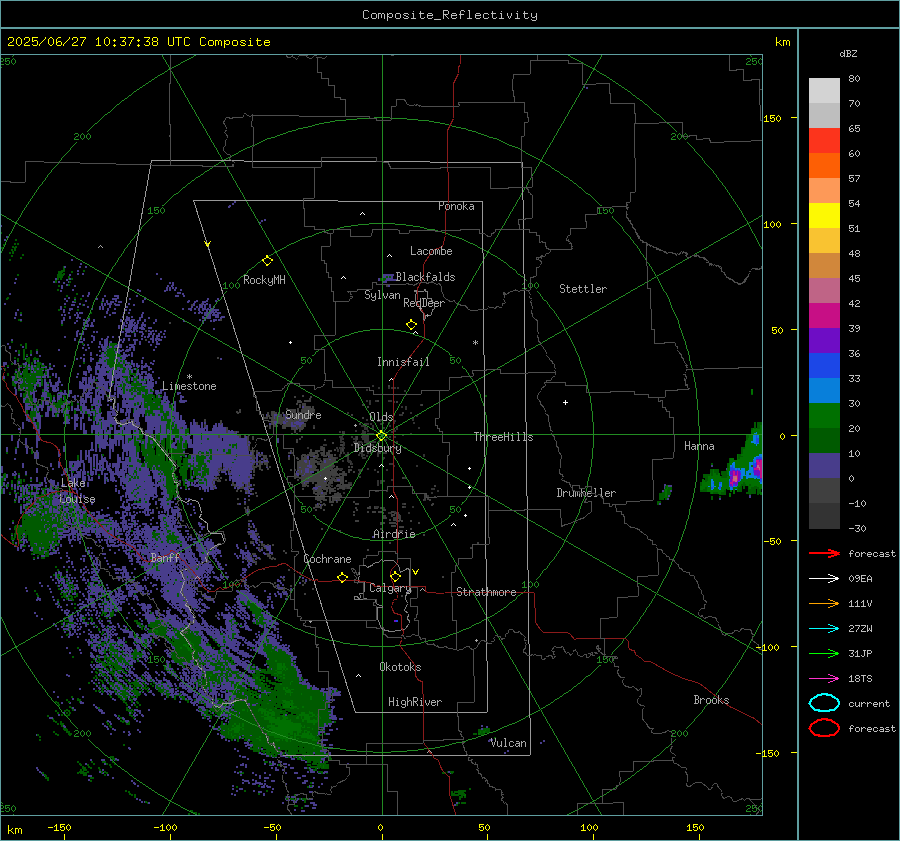Click the Drumheller city label
The width and height of the screenshot is (900, 841).
(586, 493)
